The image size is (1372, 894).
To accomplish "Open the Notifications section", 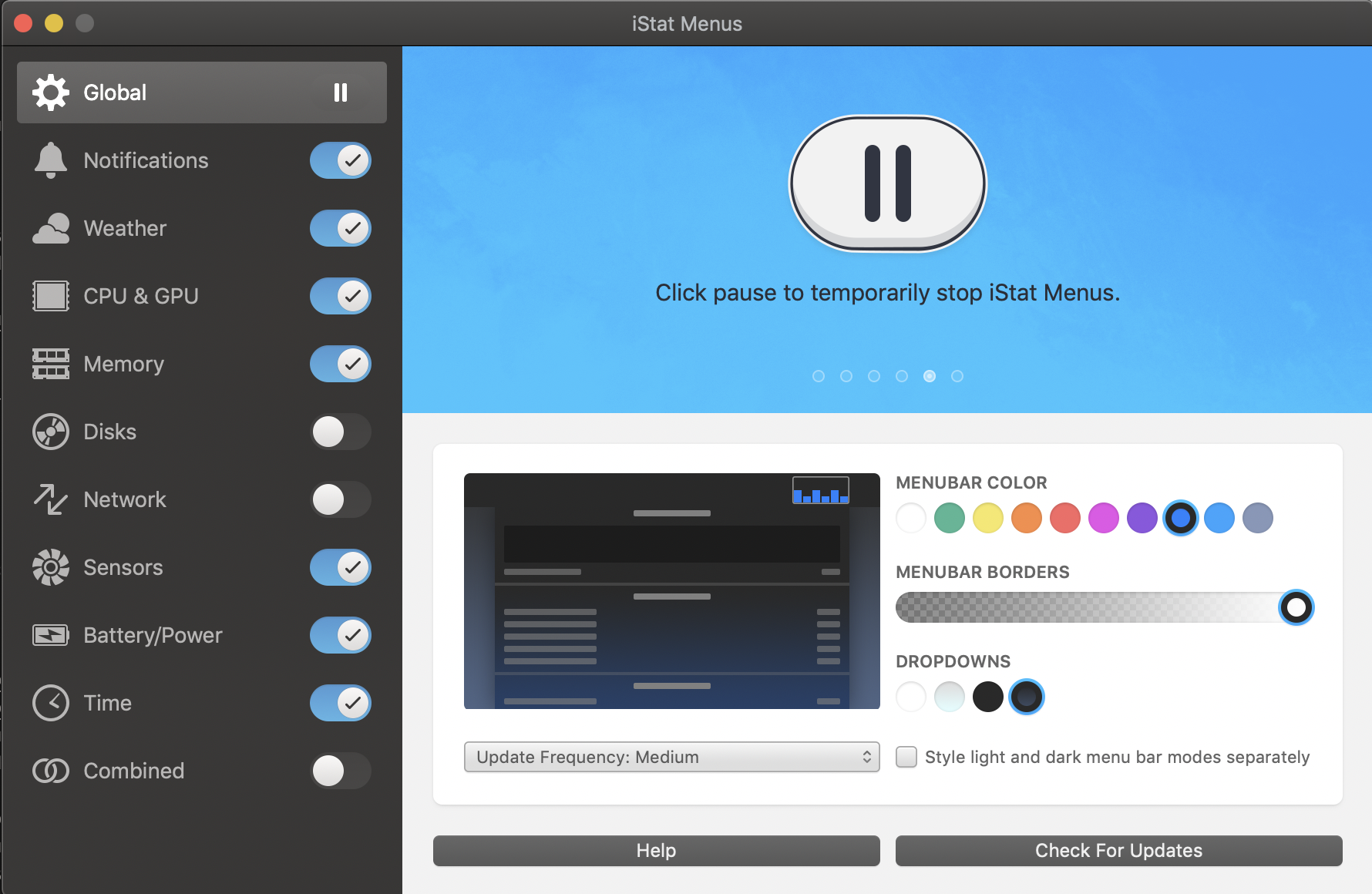I will point(146,160).
